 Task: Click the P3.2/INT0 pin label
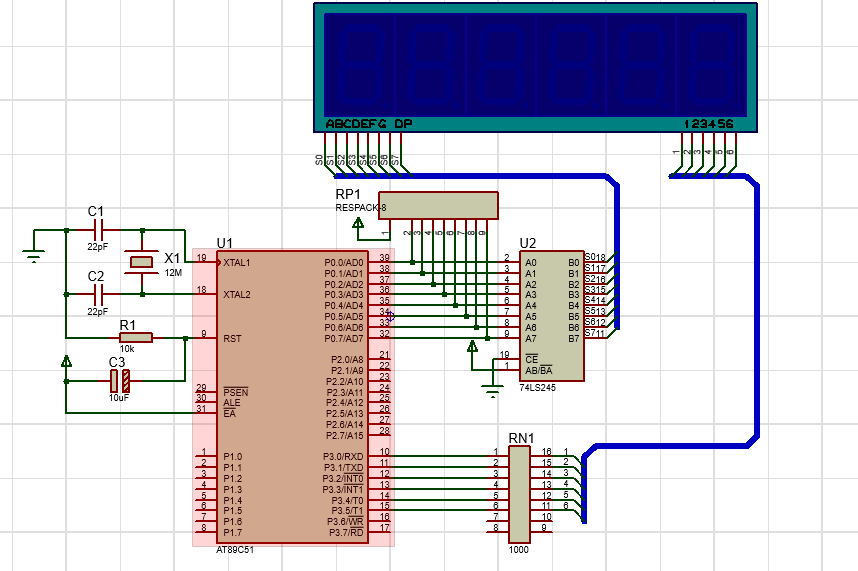point(343,479)
